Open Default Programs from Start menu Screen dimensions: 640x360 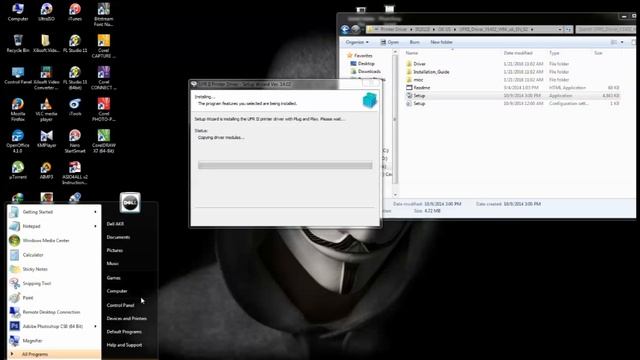[124, 331]
